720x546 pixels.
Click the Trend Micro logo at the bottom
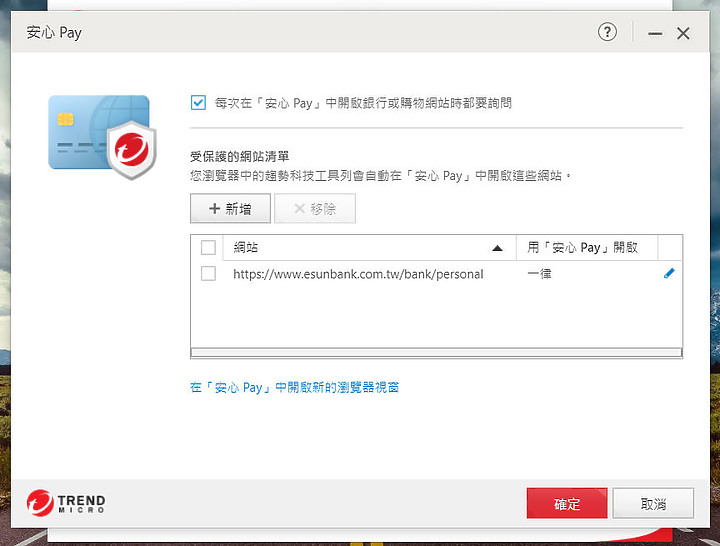[x=66, y=503]
